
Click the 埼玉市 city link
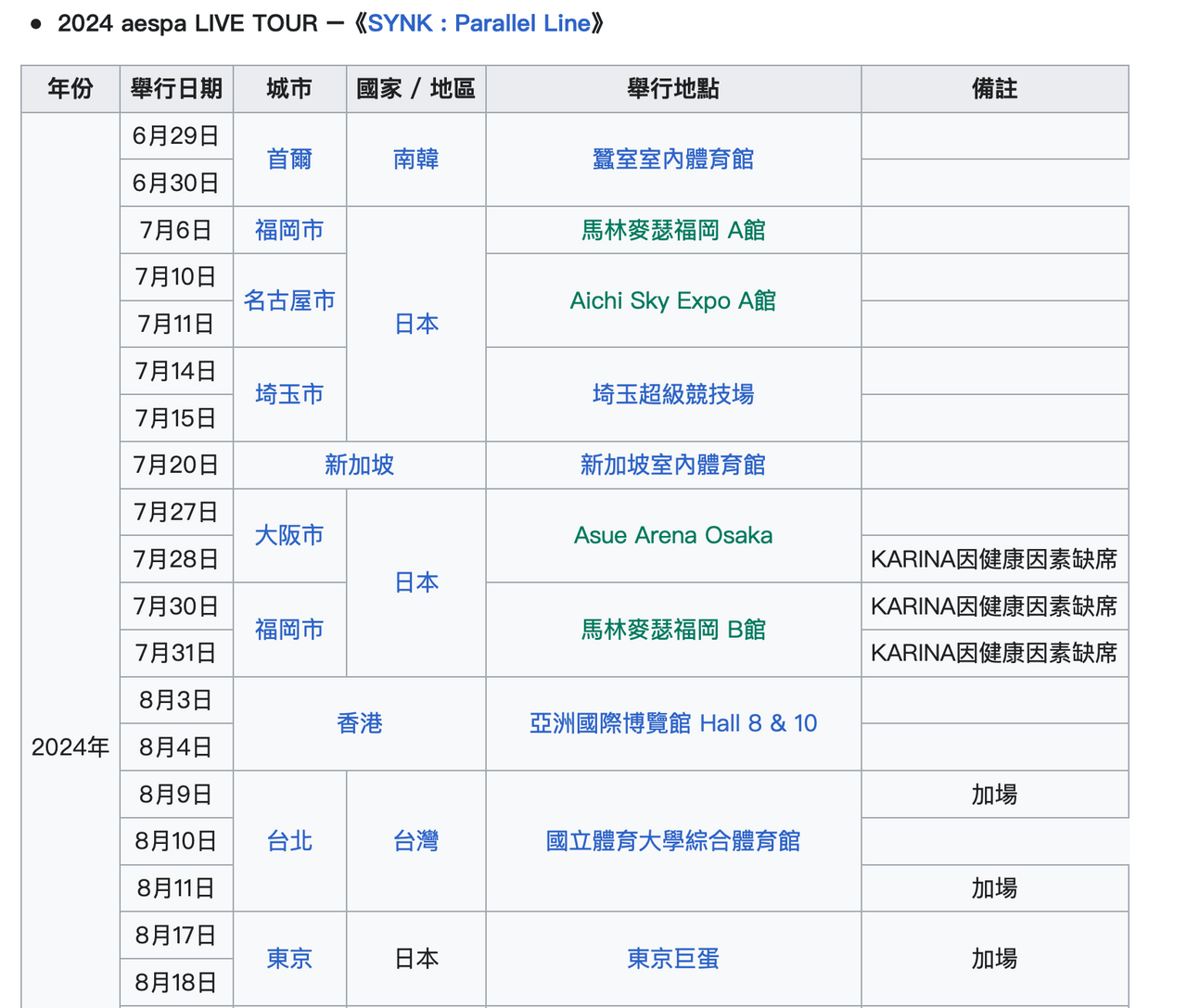pyautogui.click(x=288, y=394)
